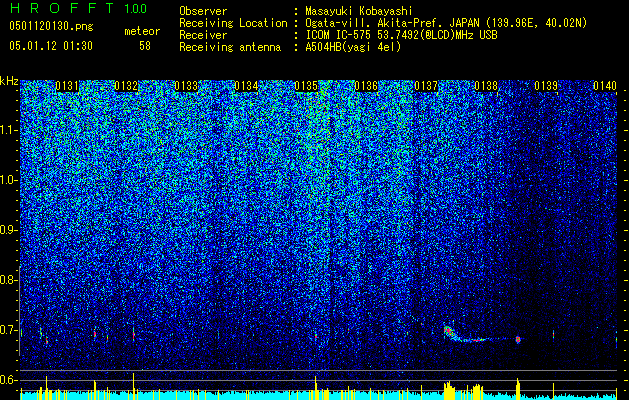
Task: Click time marker 0131
Action: pyautogui.click(x=67, y=86)
